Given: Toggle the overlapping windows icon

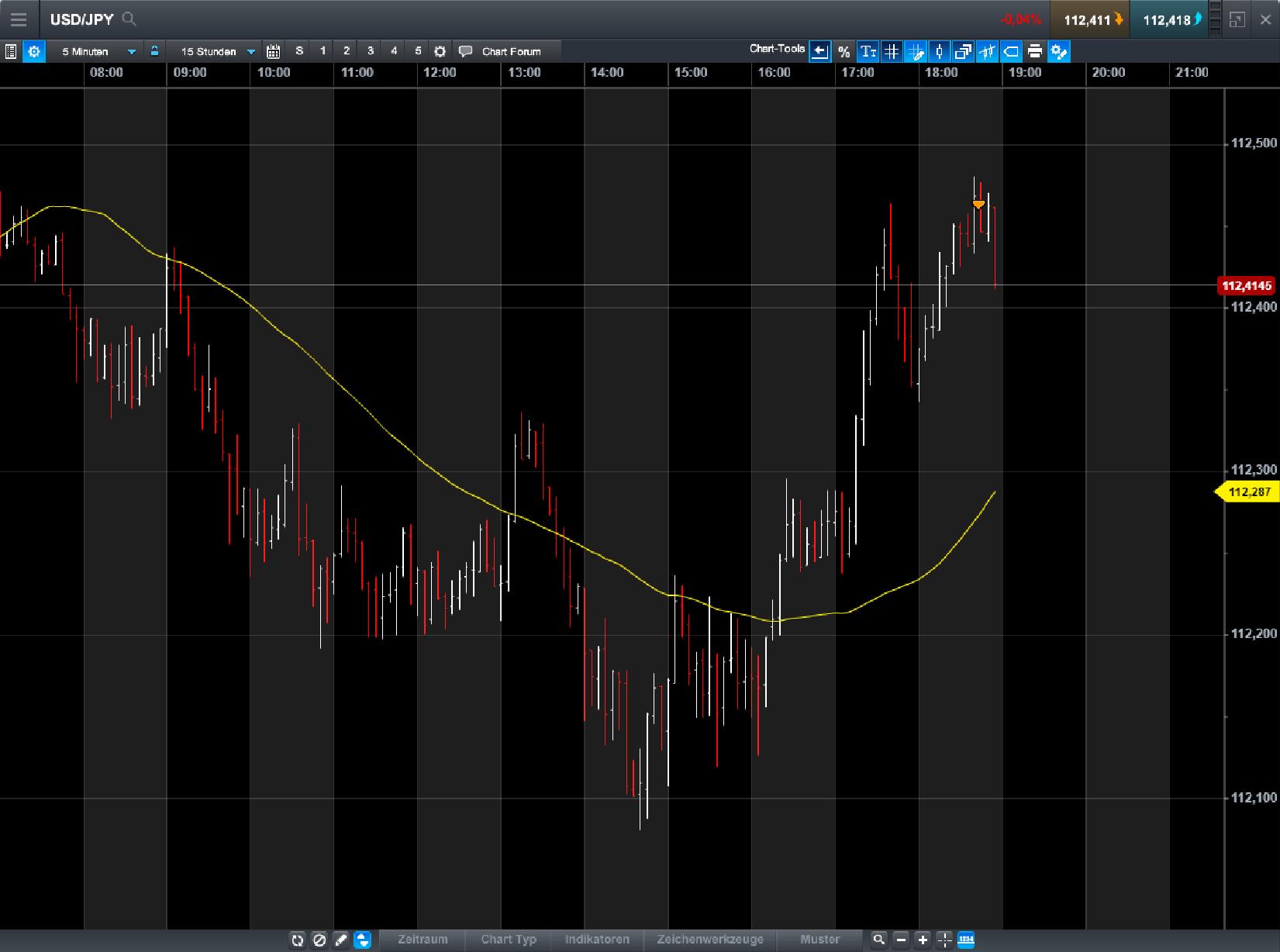Looking at the screenshot, I should (963, 51).
